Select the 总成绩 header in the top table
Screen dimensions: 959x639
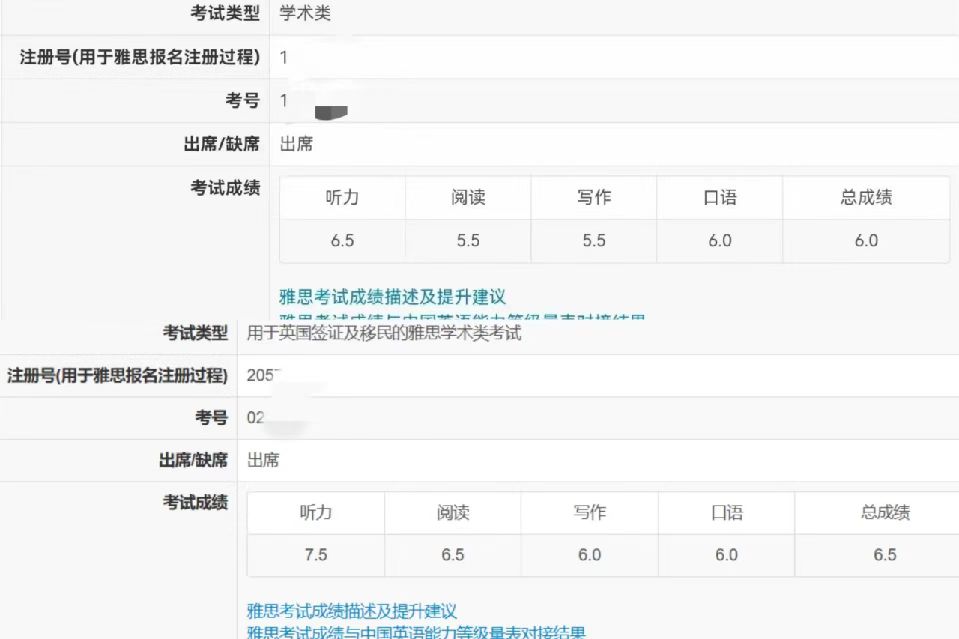[x=866, y=198]
